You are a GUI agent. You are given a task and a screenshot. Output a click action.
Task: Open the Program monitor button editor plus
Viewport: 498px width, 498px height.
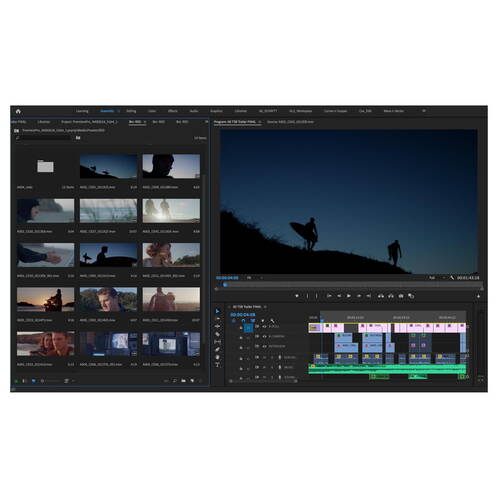pyautogui.click(x=478, y=296)
